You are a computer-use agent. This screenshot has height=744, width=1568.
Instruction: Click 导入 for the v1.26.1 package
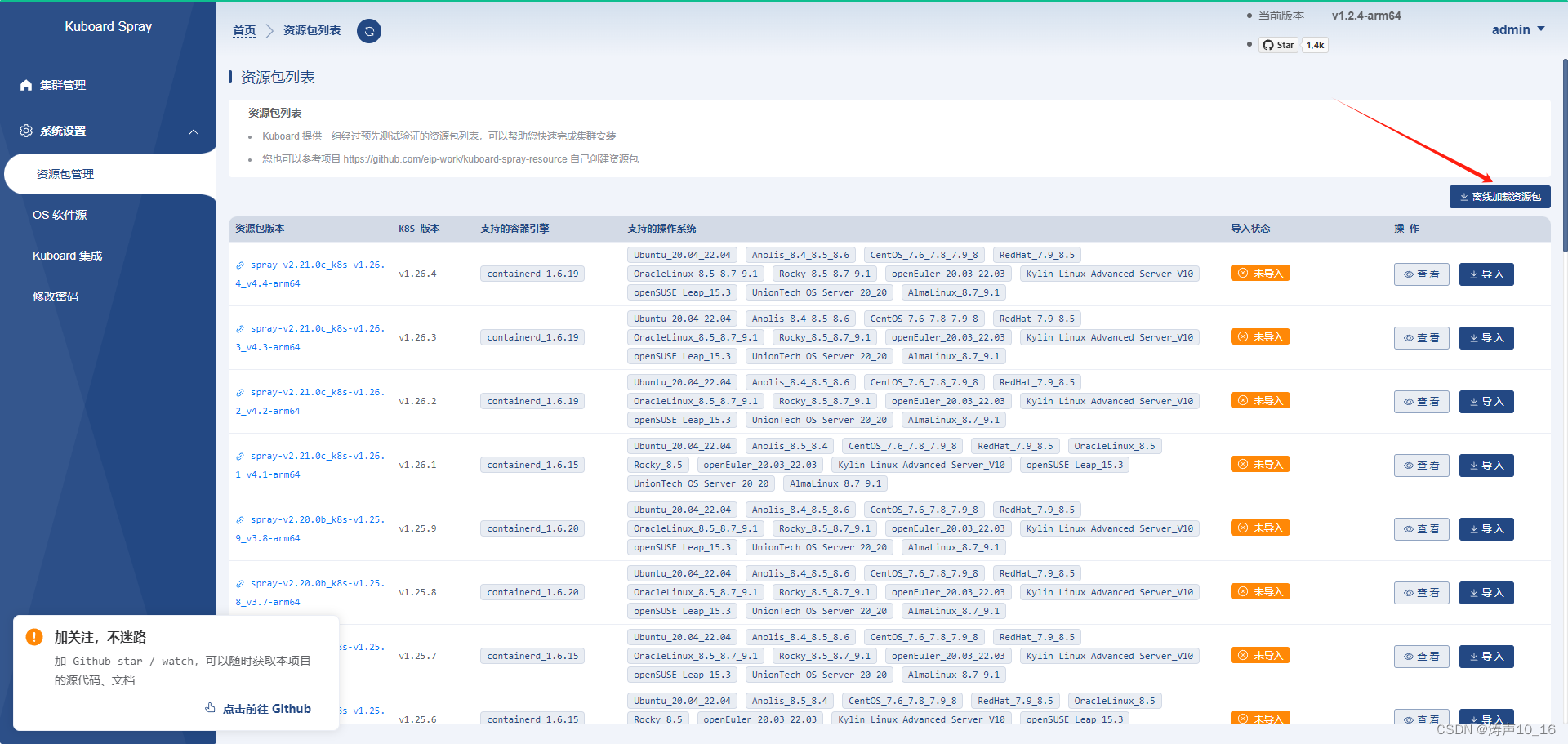tap(1486, 466)
